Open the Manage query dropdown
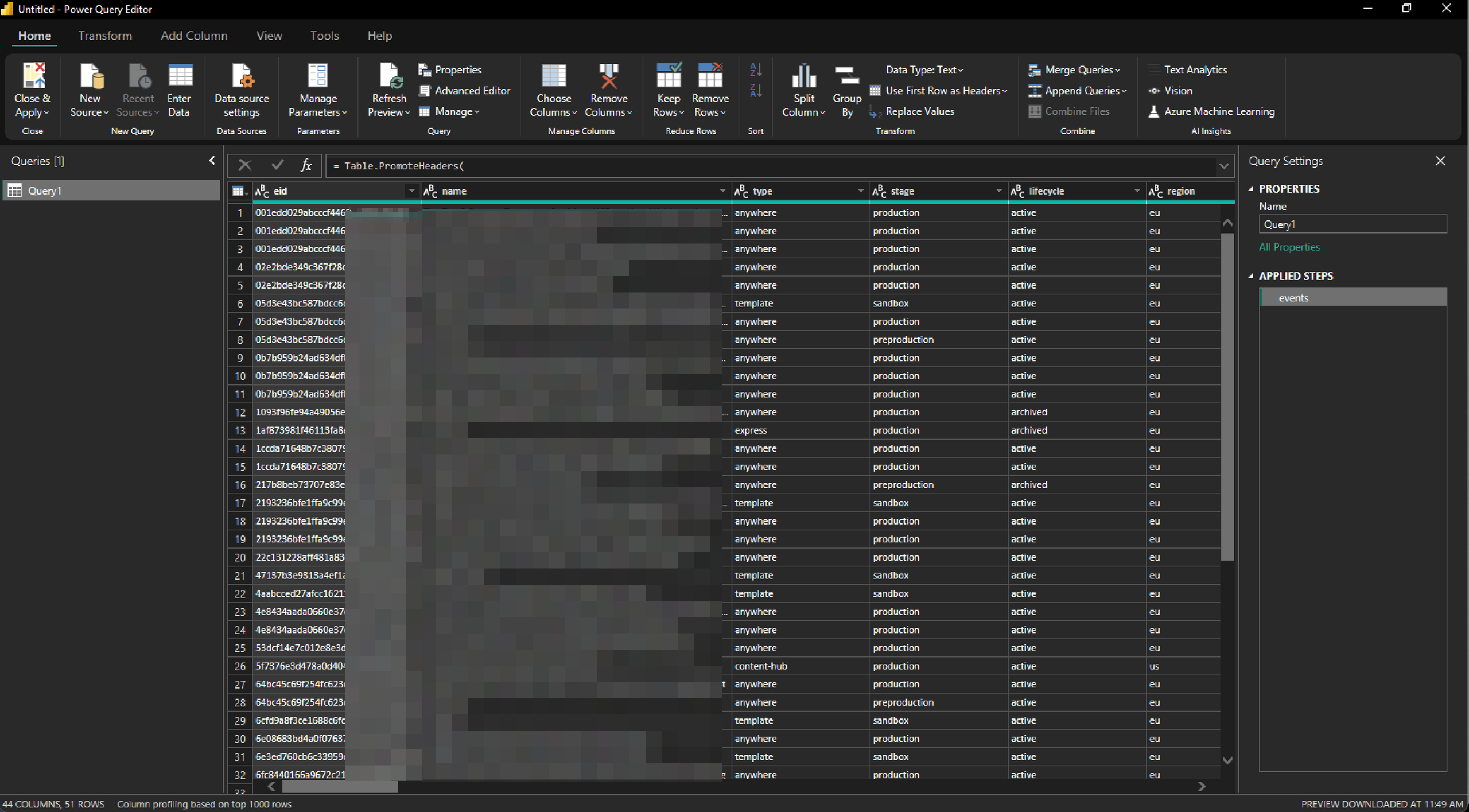 coord(449,112)
